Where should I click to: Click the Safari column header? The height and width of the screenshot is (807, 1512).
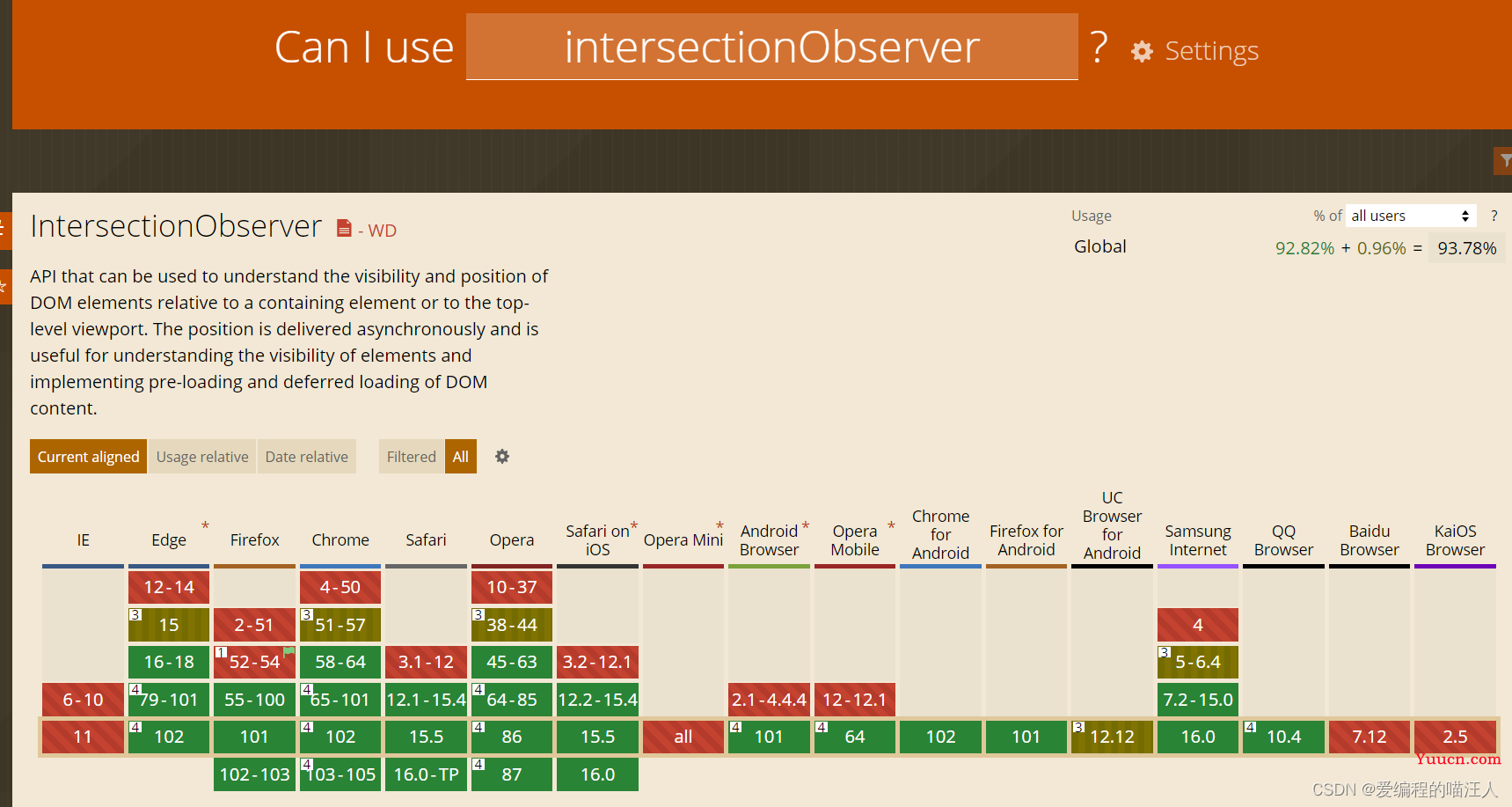[427, 540]
